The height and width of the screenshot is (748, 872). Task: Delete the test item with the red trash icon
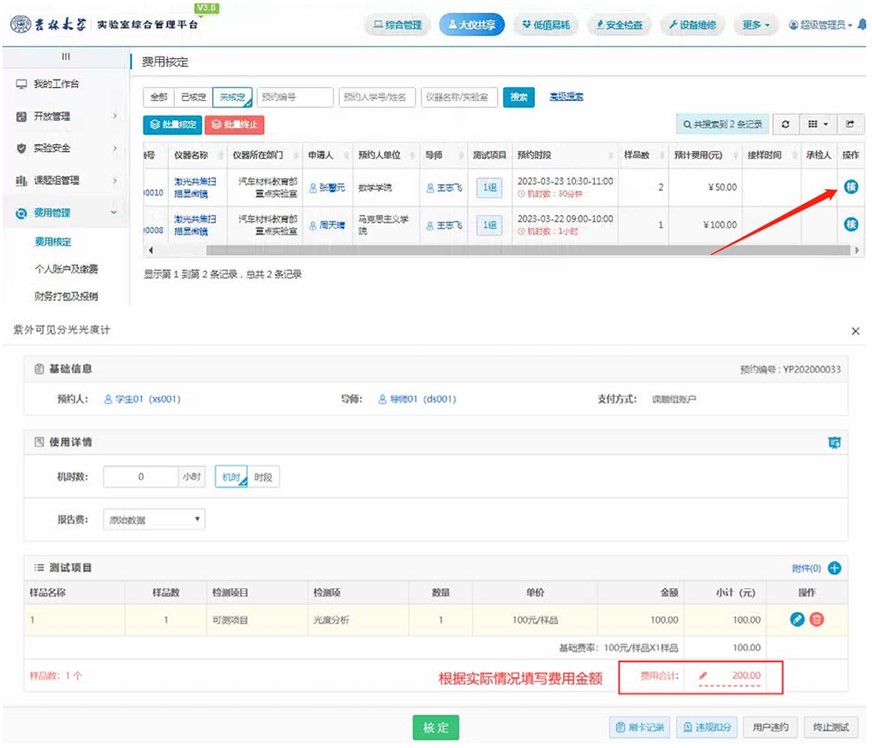point(817,619)
